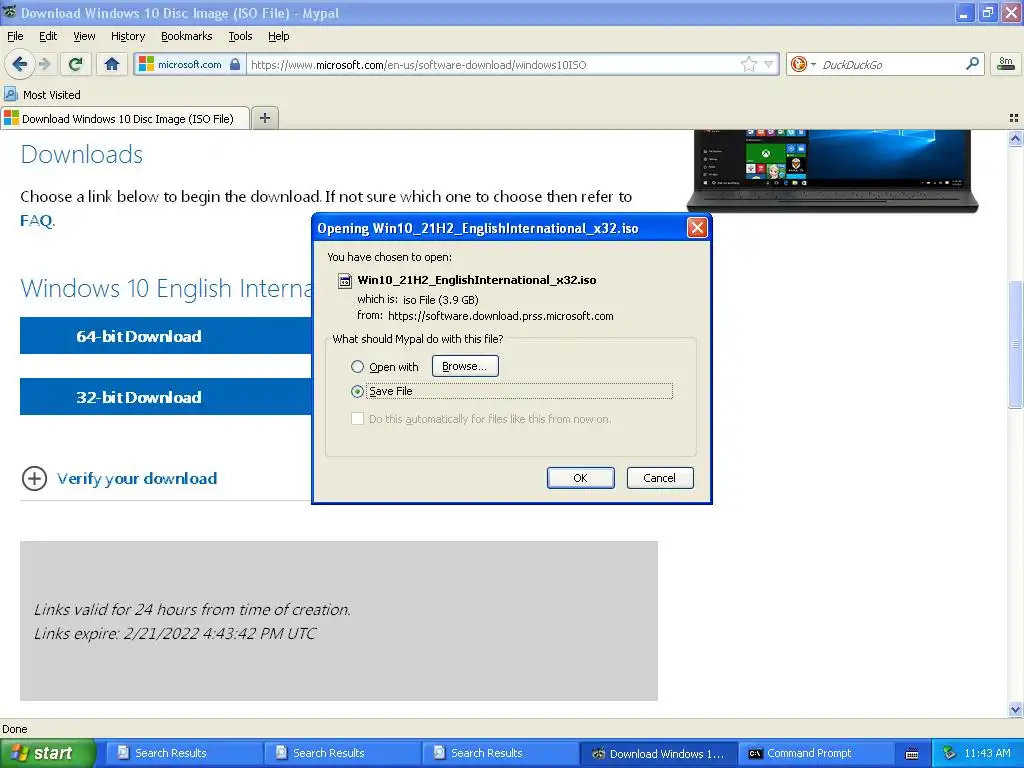Click Browse button in download dialog
The width and height of the screenshot is (1024, 768).
(465, 366)
